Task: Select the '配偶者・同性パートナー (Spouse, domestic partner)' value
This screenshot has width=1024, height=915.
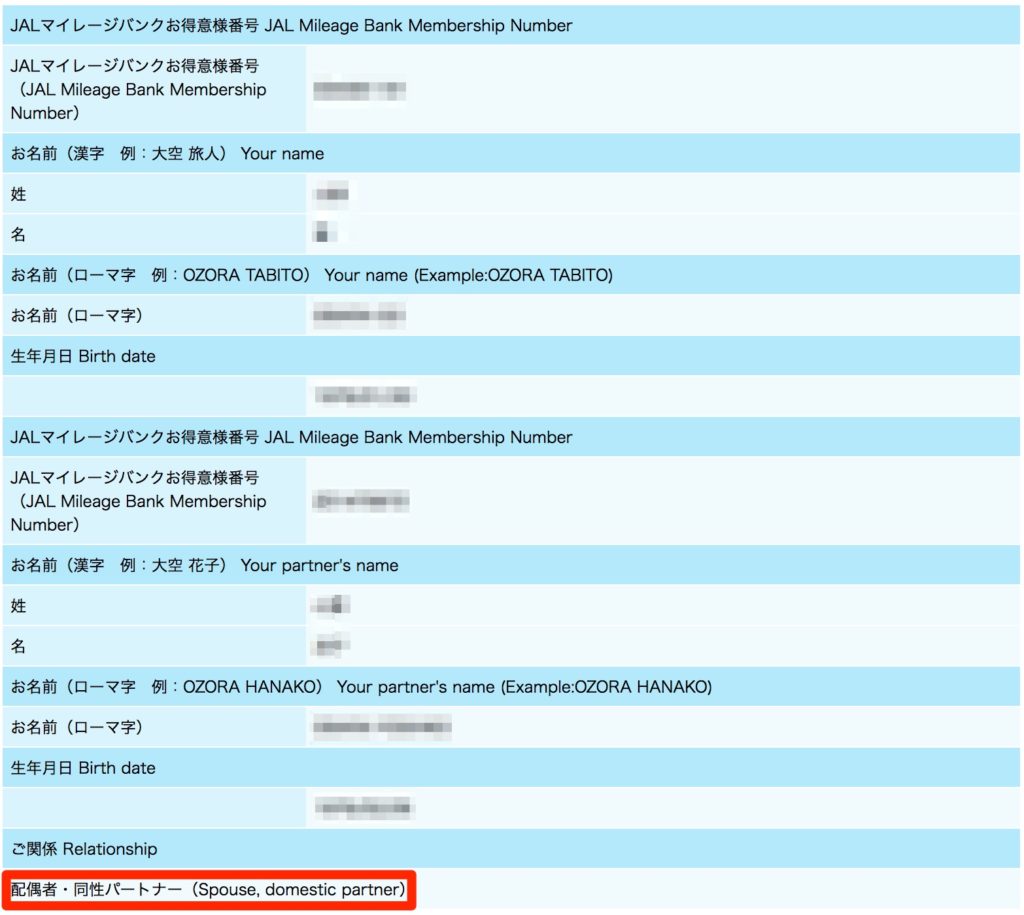Action: (208, 890)
